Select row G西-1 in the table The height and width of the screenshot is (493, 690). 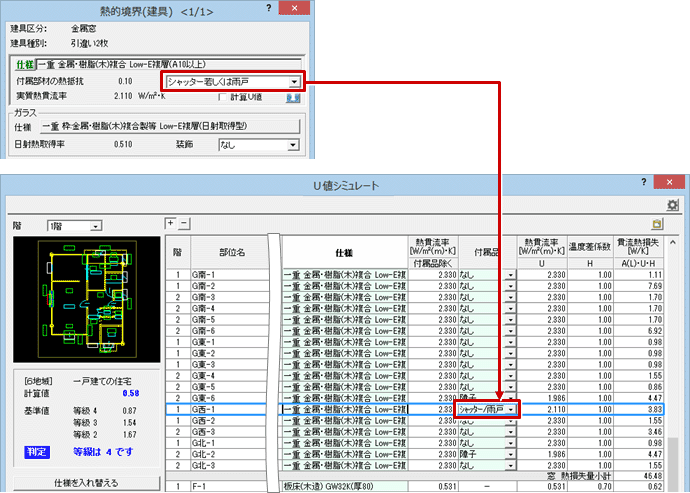[415, 409]
